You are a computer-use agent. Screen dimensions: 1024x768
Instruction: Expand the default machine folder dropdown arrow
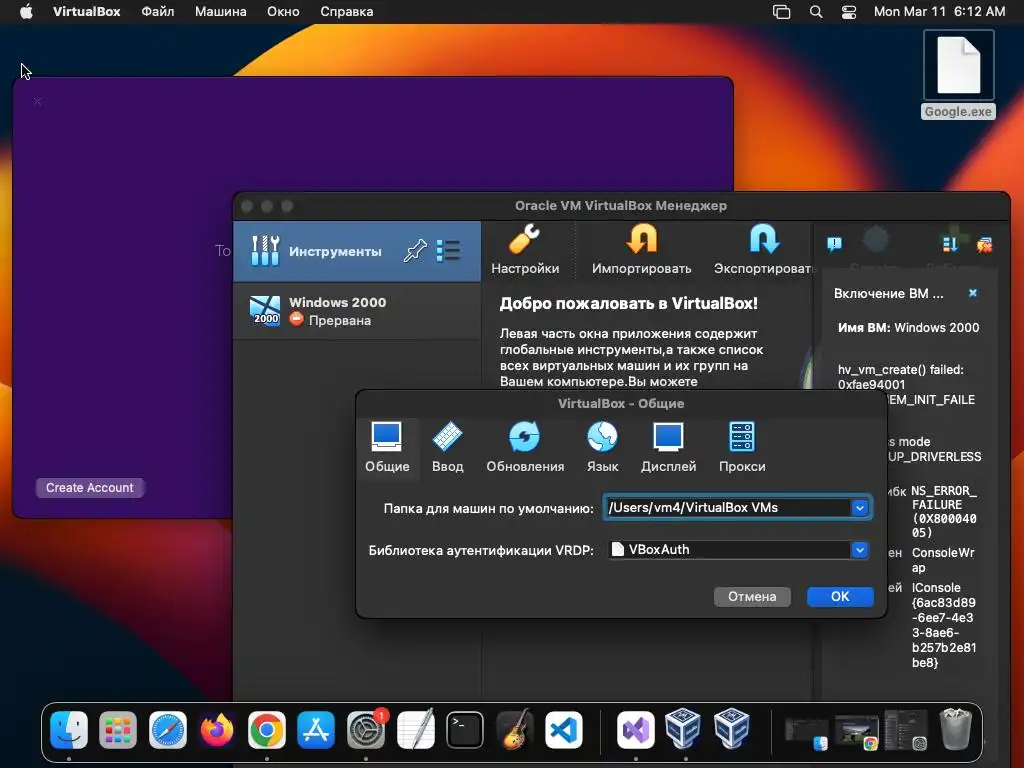click(859, 508)
